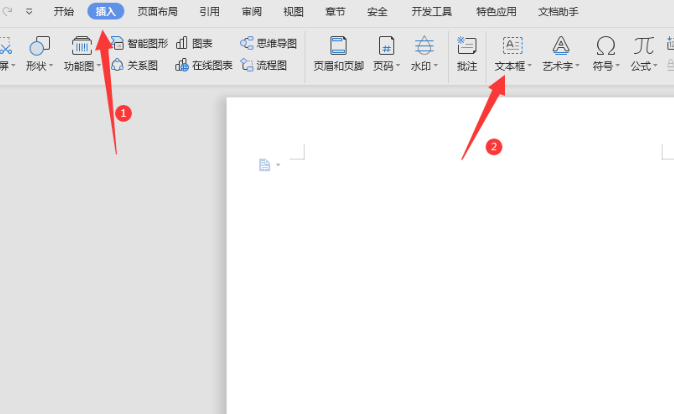Screen dimensions: 674x414
Task: Expand the WordArt (艺术字) dropdown arrow
Action: [577, 66]
